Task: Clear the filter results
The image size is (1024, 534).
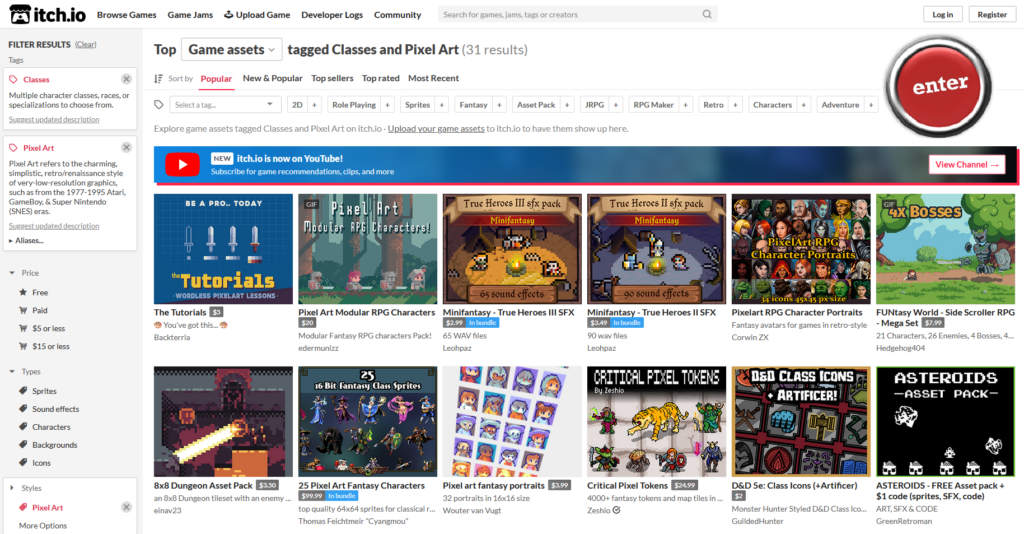Action: coord(86,44)
